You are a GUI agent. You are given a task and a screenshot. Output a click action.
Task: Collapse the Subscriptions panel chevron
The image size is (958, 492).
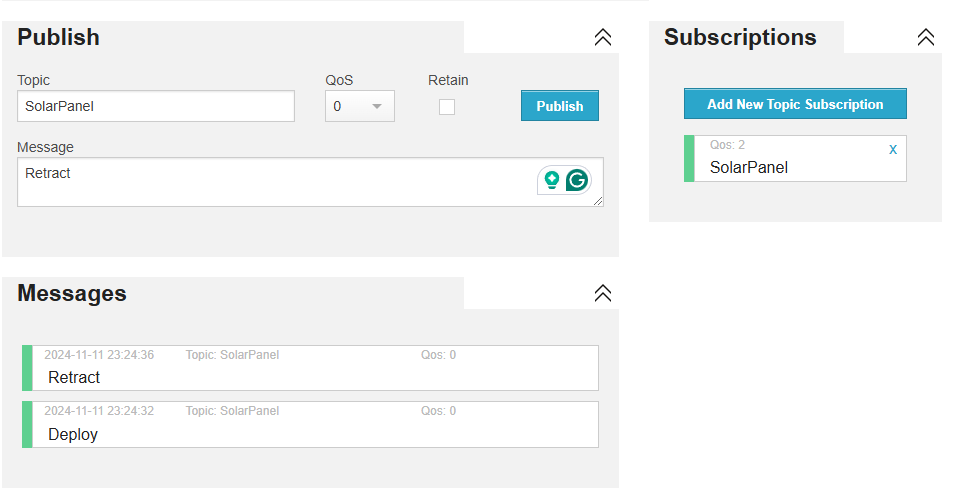click(925, 37)
